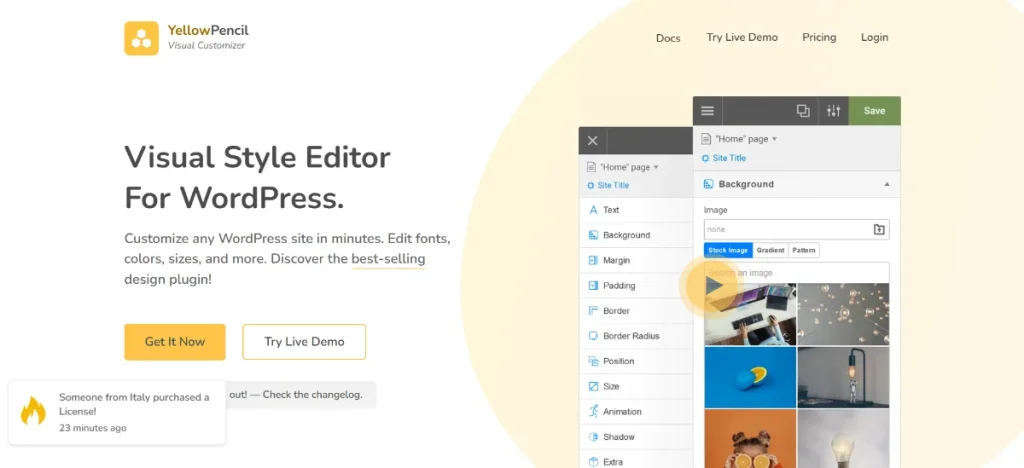The image size is (1024, 468).
Task: Select the blue lemon stock image thumbnail
Action: pos(750,376)
